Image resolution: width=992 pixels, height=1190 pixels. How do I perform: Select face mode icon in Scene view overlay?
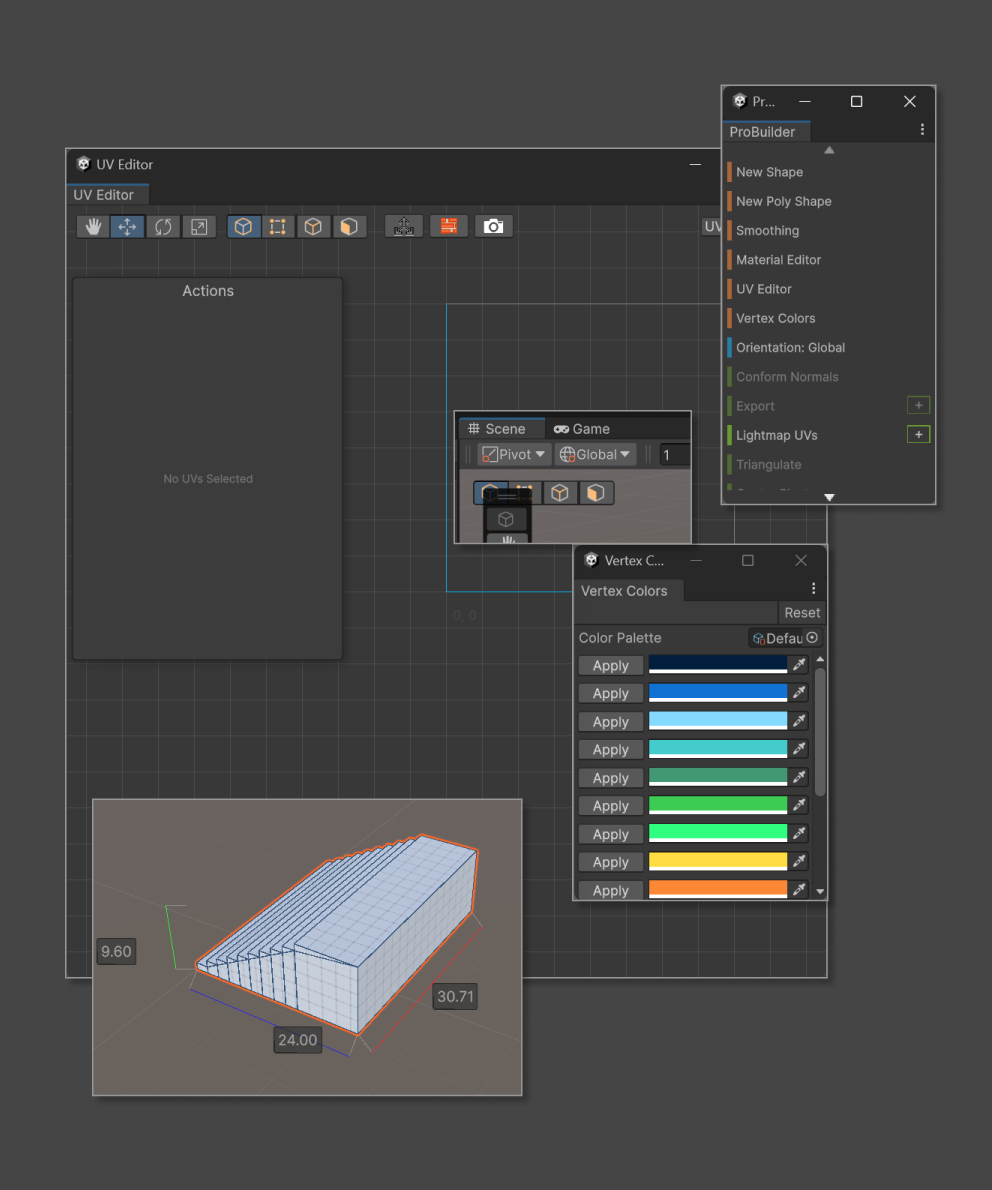[595, 493]
